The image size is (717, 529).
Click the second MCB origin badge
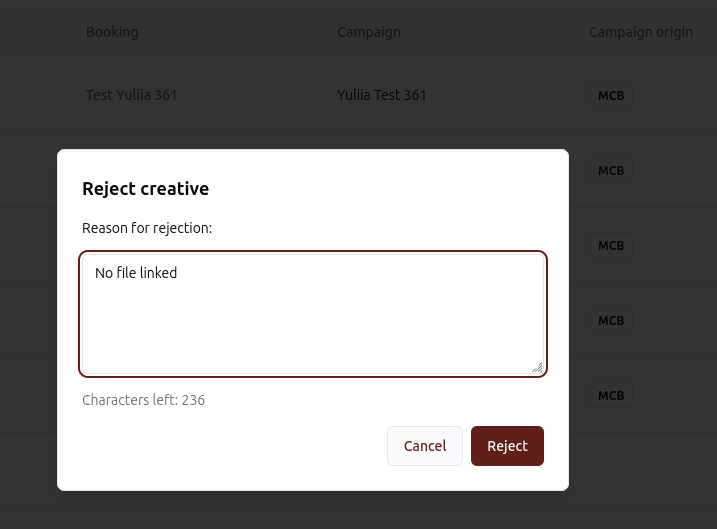[611, 170]
